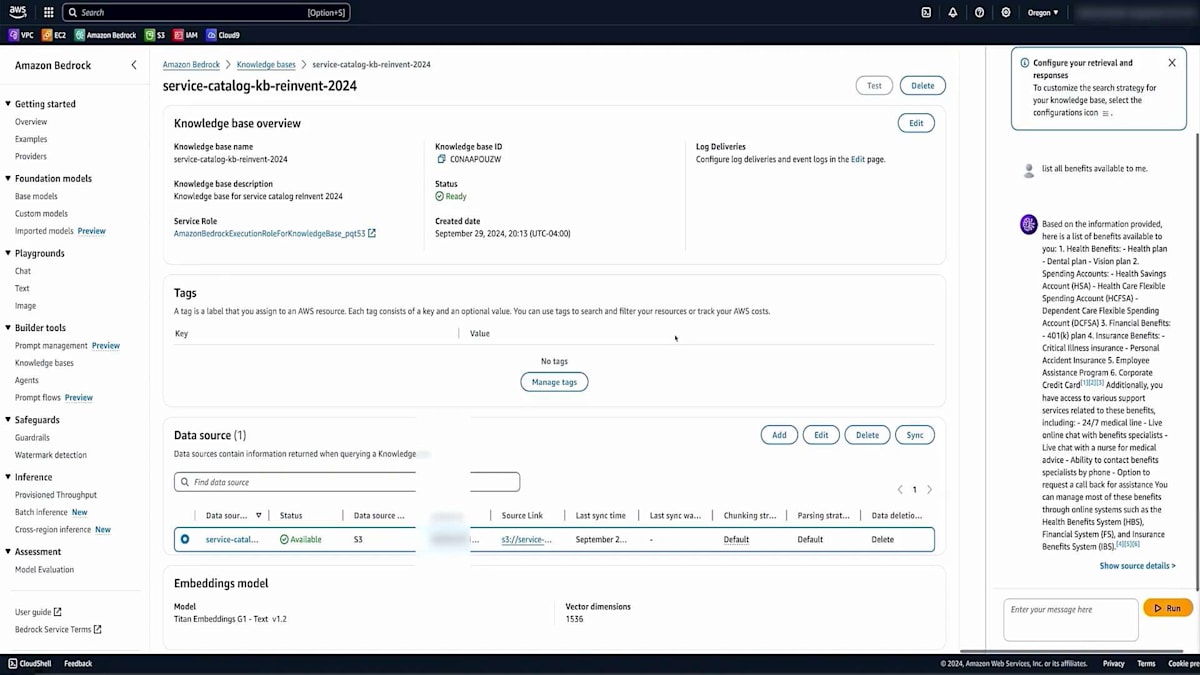This screenshot has width=1200, height=675.
Task: Open Overview in the sidebar
Action: pyautogui.click(x=31, y=122)
